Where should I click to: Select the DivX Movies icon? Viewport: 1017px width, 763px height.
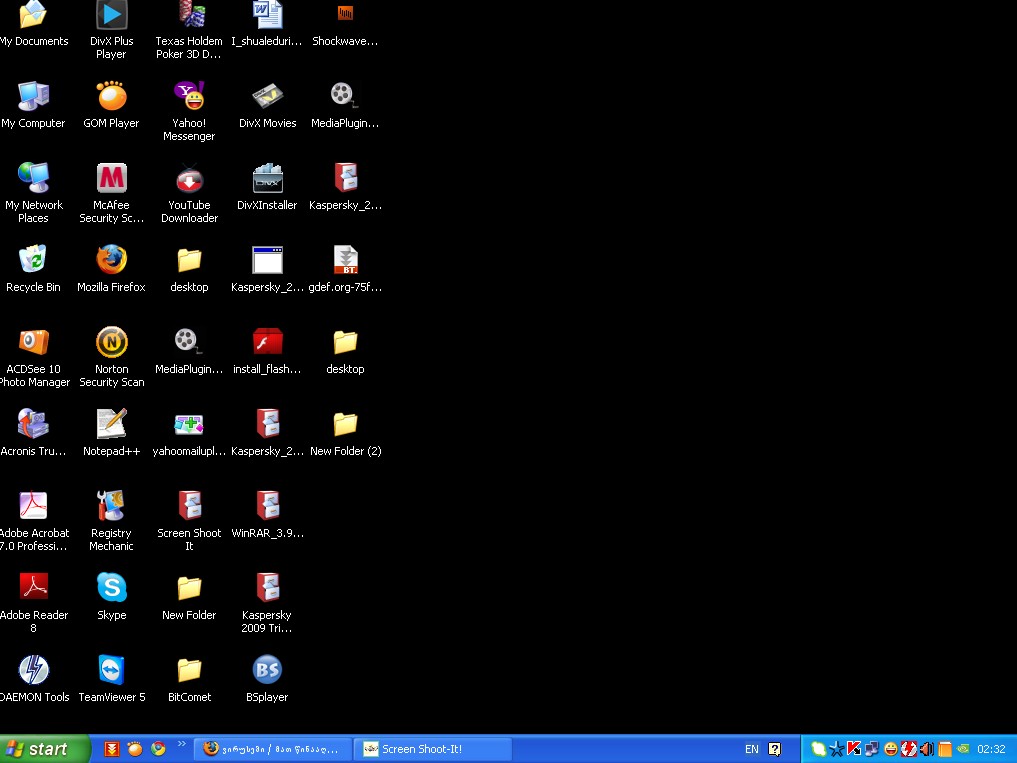tap(267, 105)
